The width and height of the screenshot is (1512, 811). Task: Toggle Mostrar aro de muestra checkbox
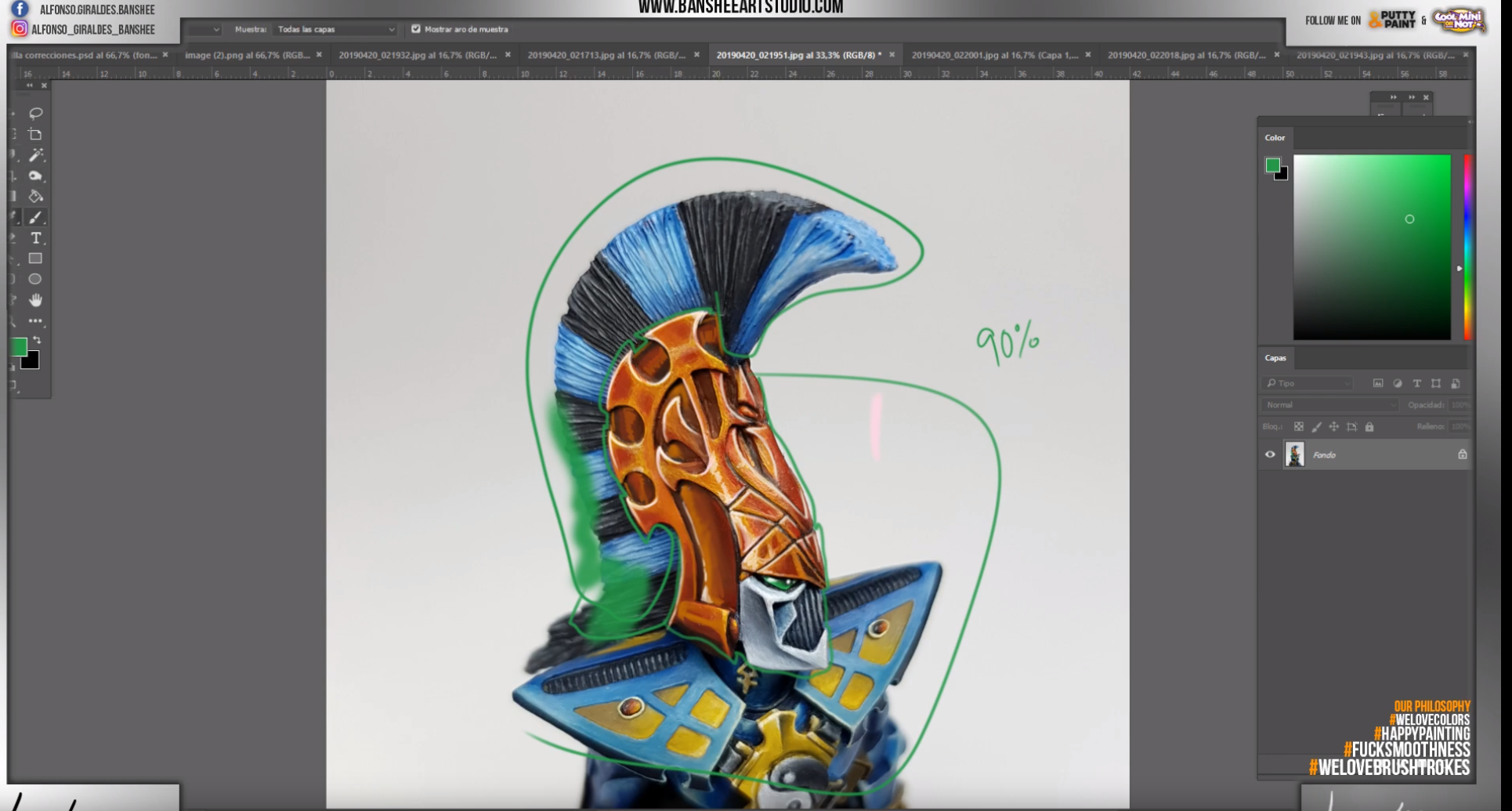(x=416, y=29)
